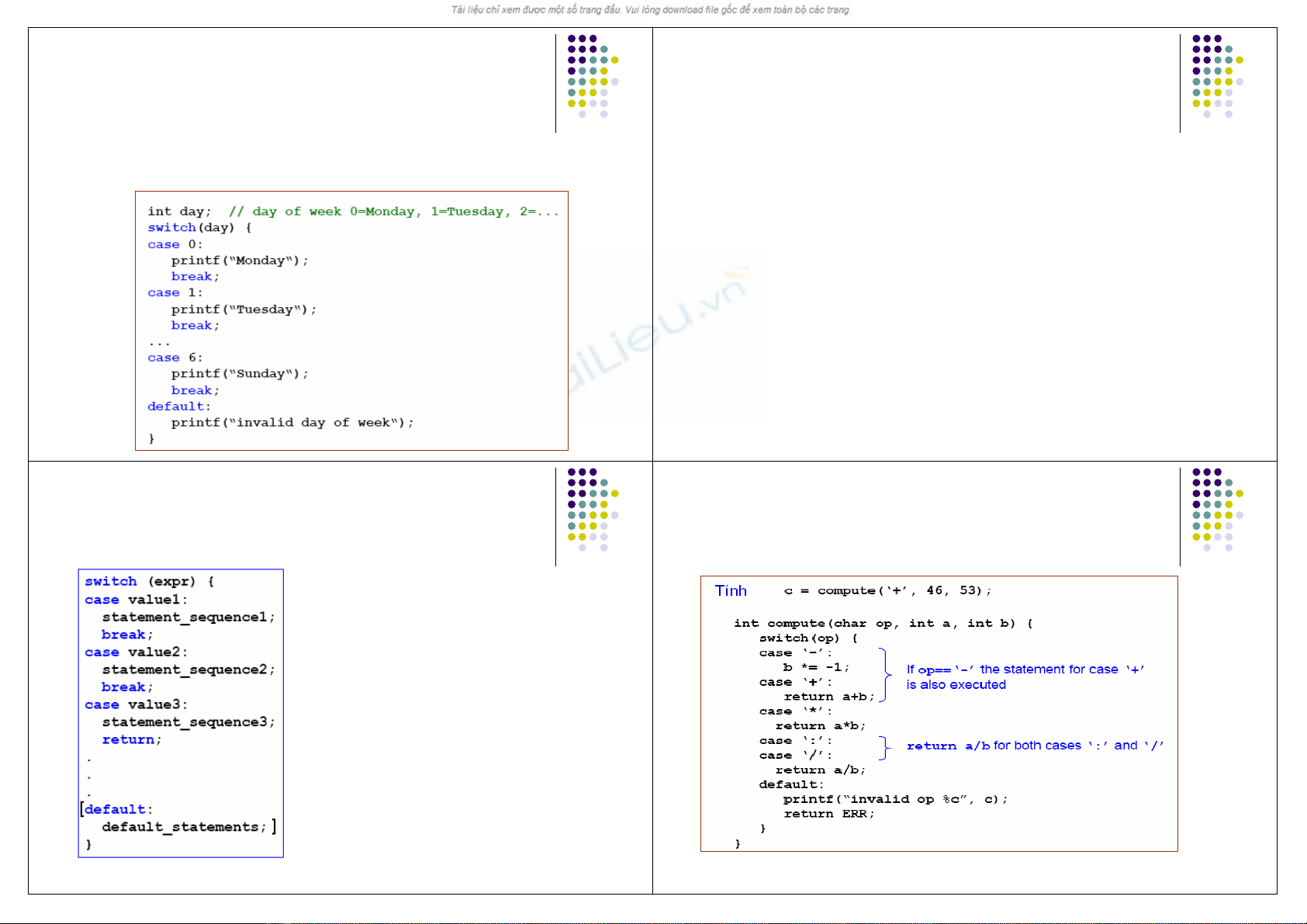Click 'switch(op) {' line in compute code

(x=807, y=638)
